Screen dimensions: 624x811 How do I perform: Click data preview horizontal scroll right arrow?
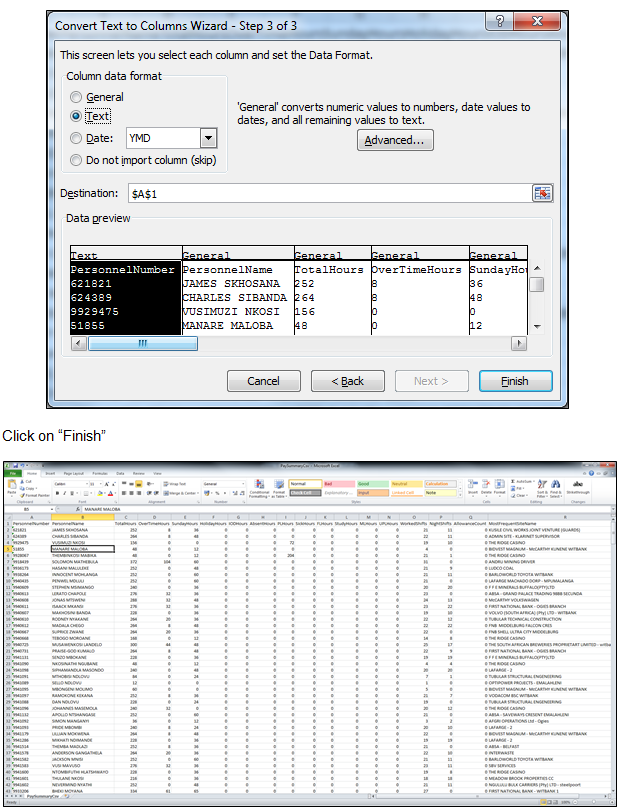tap(518, 343)
